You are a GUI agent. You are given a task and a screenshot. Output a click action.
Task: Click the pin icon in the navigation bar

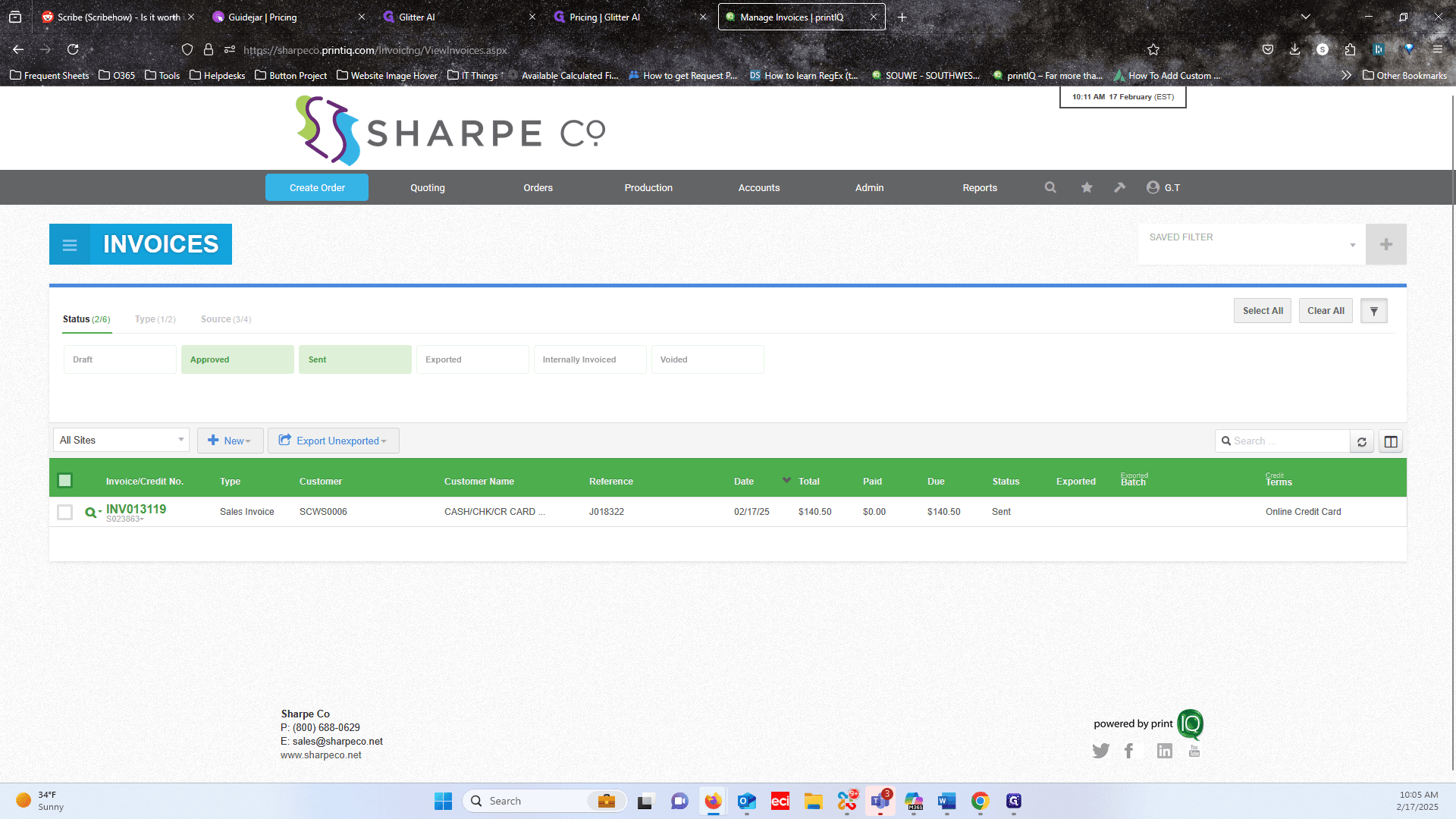(1120, 187)
